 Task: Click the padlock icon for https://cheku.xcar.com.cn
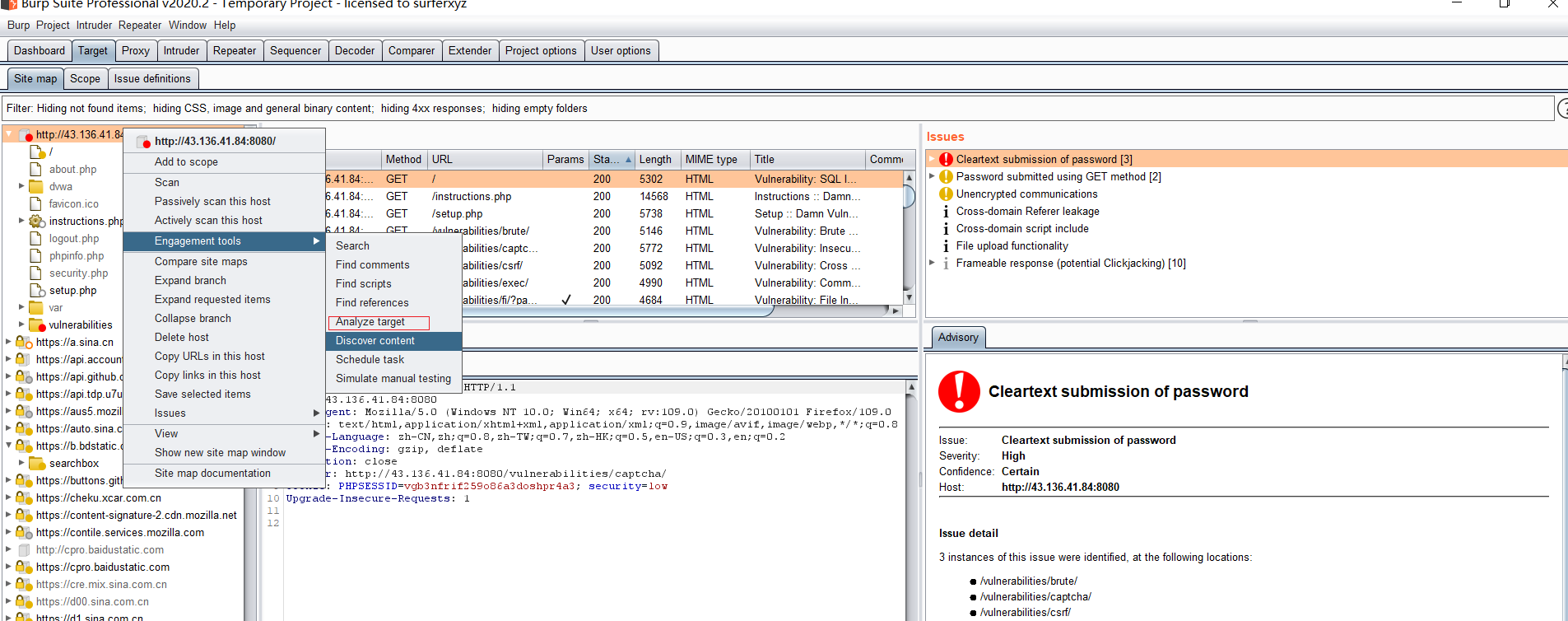tap(24, 497)
